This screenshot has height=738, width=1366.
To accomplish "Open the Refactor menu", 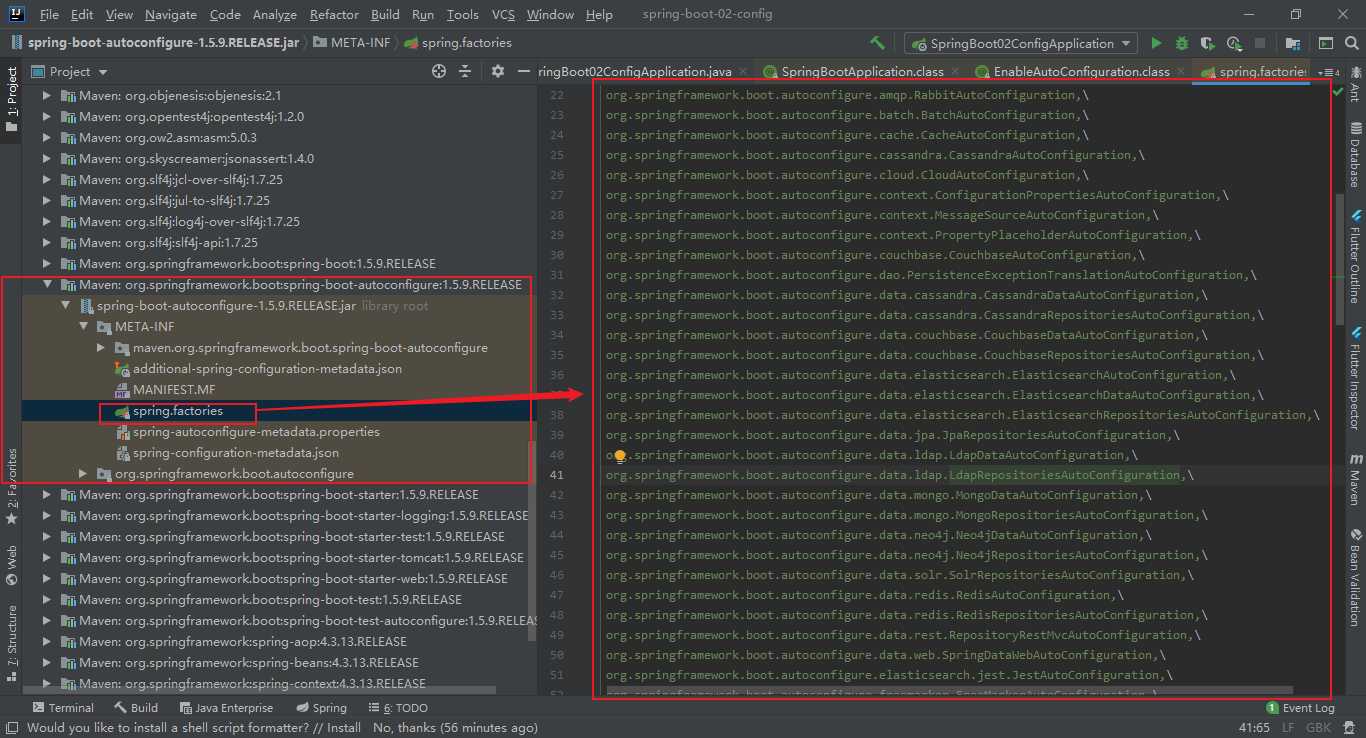I will (334, 14).
